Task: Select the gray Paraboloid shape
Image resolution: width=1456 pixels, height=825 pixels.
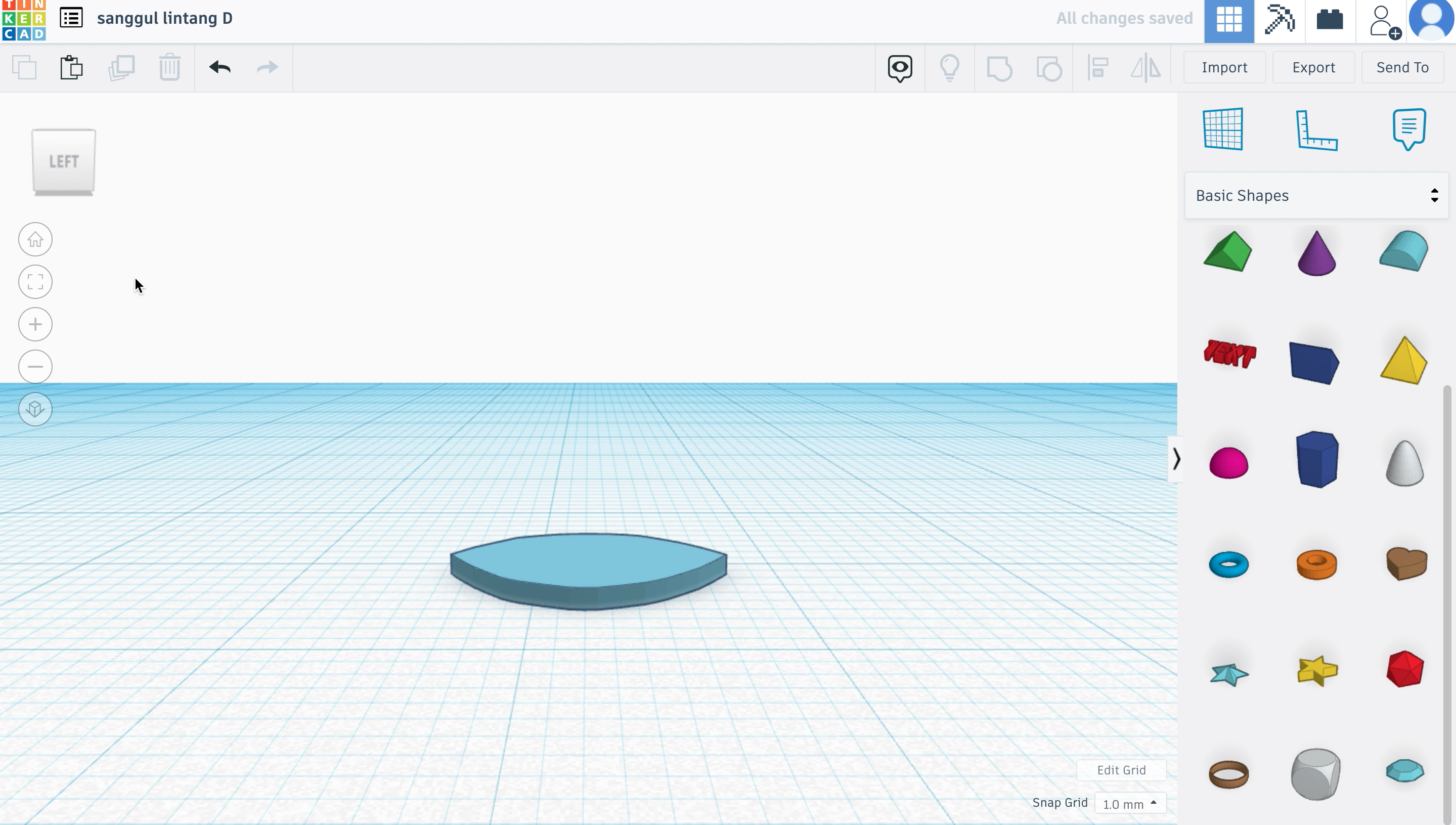Action: (x=1405, y=462)
